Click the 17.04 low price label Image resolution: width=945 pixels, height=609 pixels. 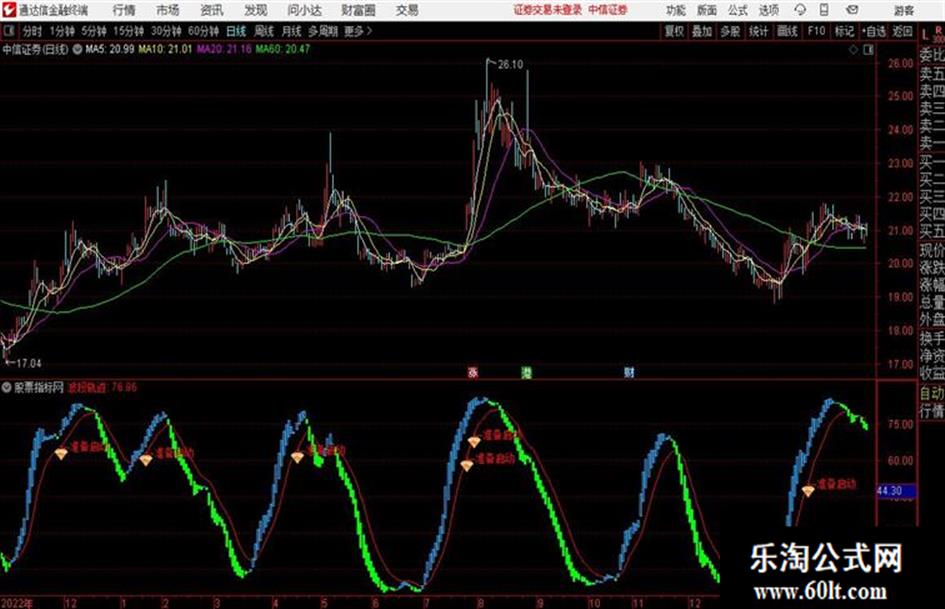(28, 364)
